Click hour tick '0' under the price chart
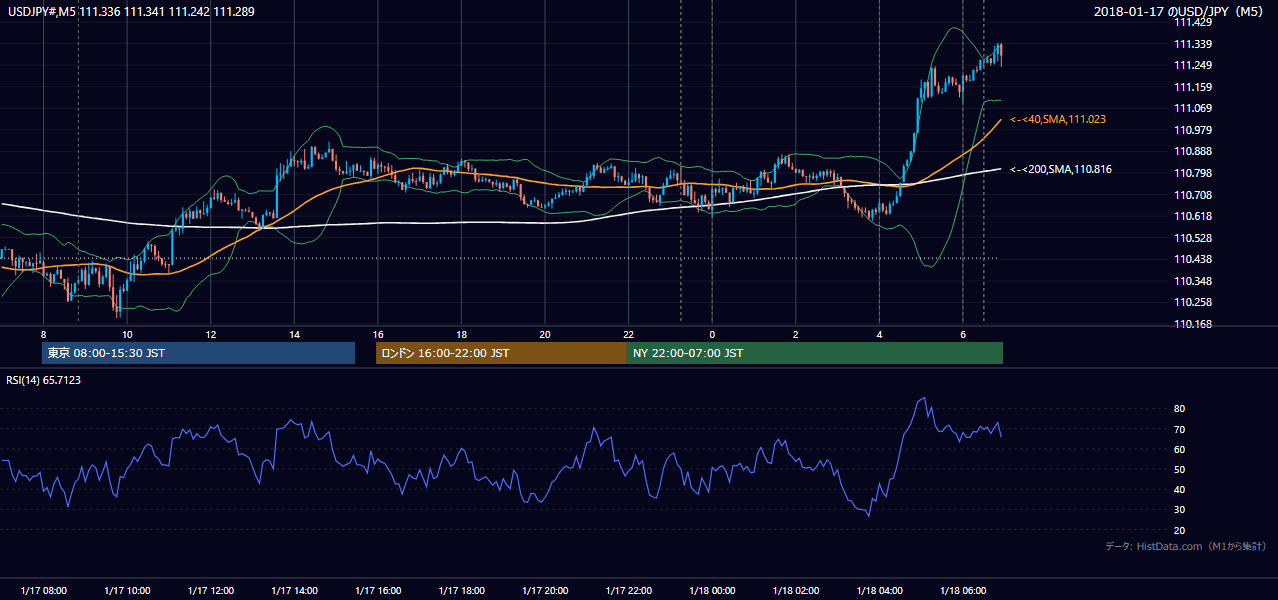This screenshot has width=1278, height=600. (x=712, y=334)
